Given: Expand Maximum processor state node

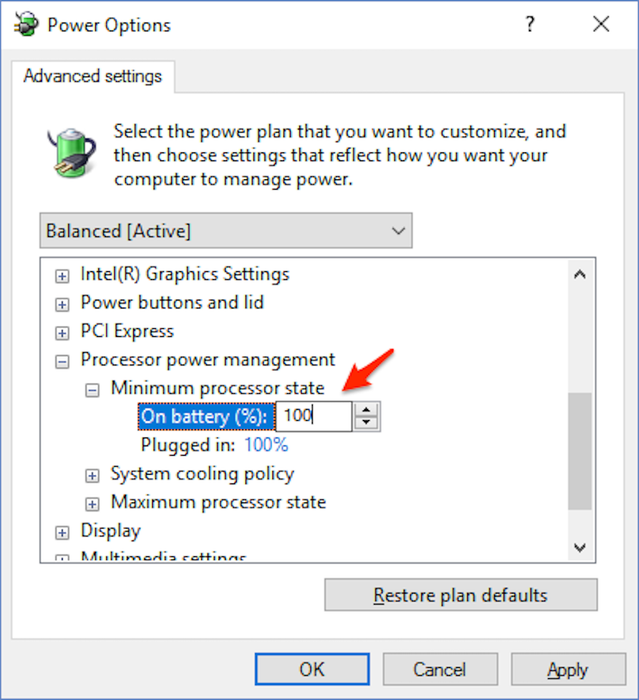Looking at the screenshot, I should [93, 503].
